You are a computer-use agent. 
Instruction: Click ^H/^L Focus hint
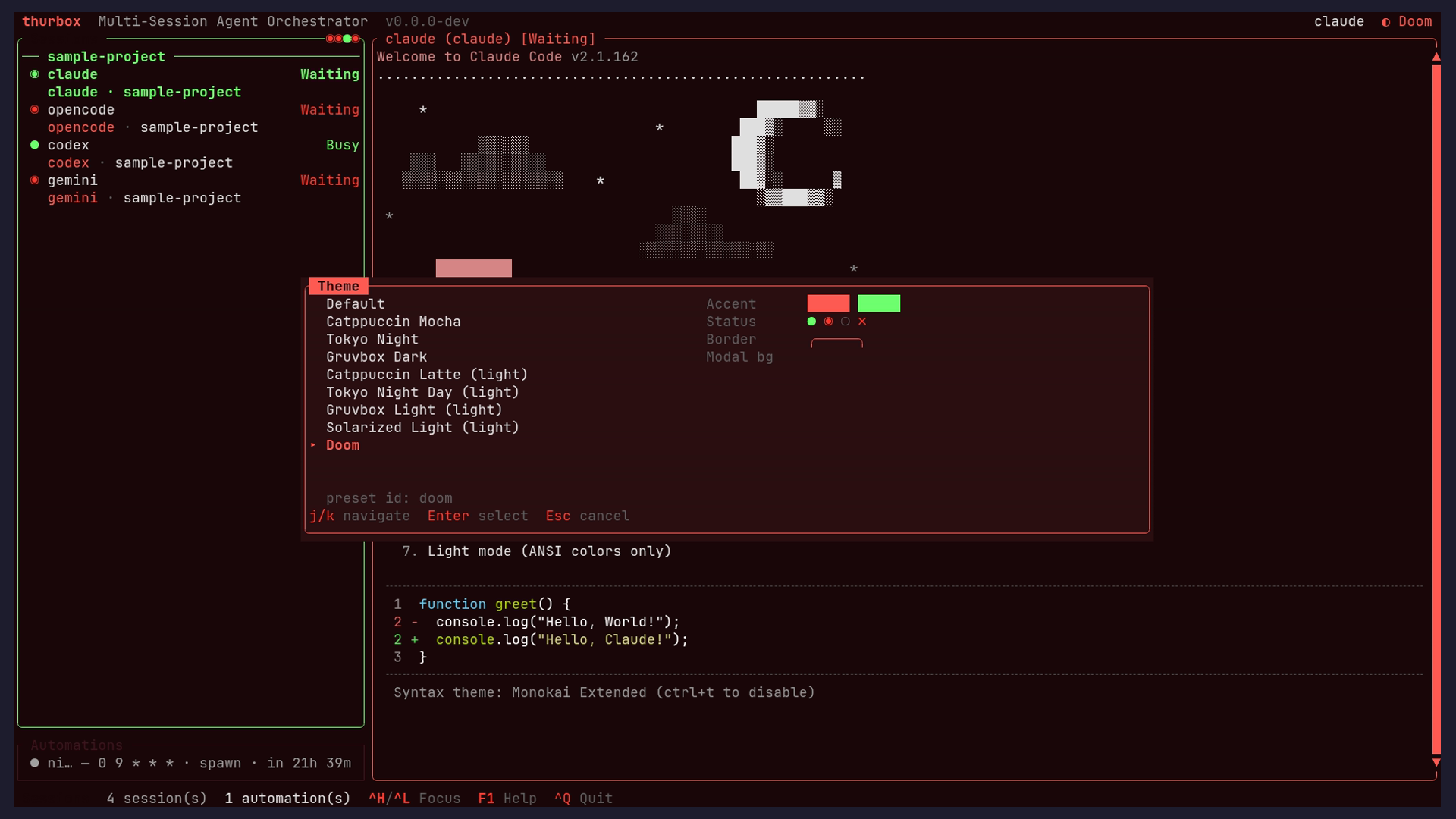415,799
